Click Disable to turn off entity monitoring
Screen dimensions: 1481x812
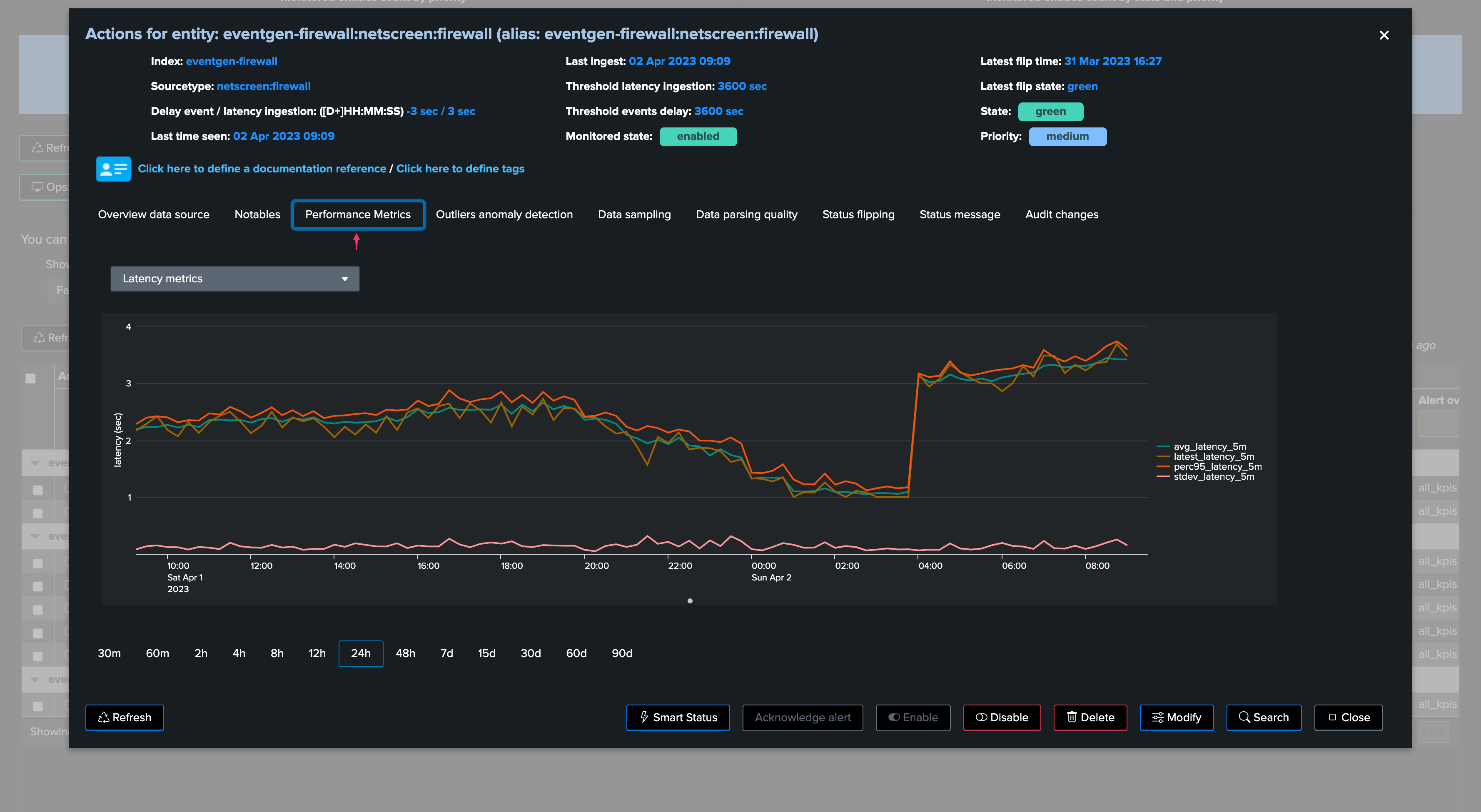point(1002,717)
